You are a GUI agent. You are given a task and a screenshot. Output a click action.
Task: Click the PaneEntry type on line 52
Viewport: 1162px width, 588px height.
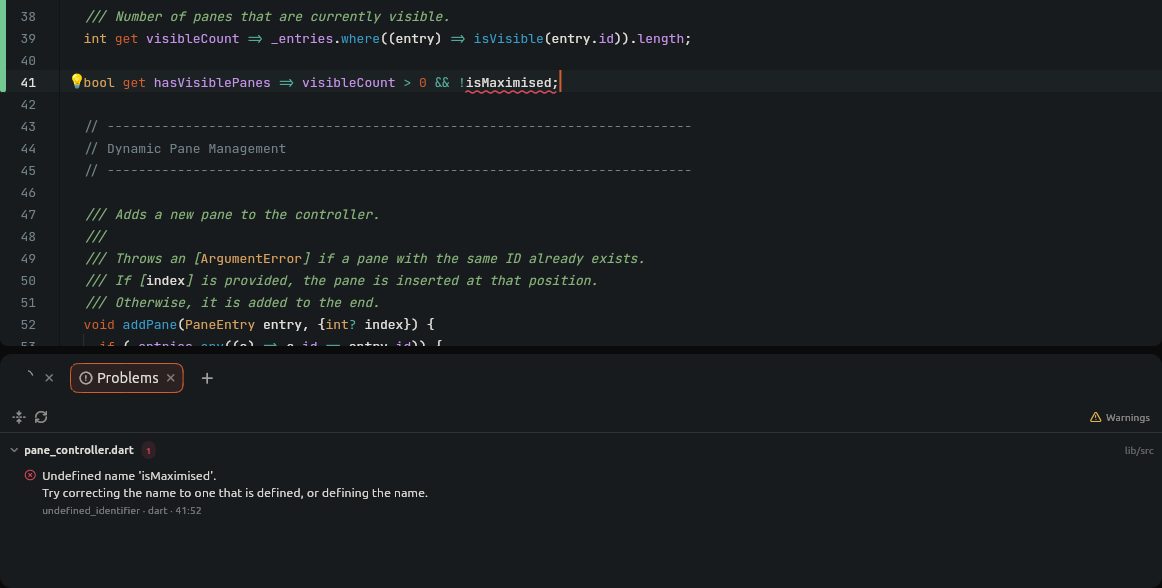tap(219, 324)
